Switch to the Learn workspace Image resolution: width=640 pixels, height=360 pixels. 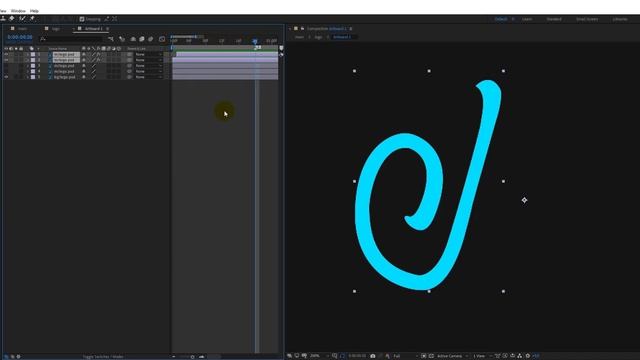527,19
